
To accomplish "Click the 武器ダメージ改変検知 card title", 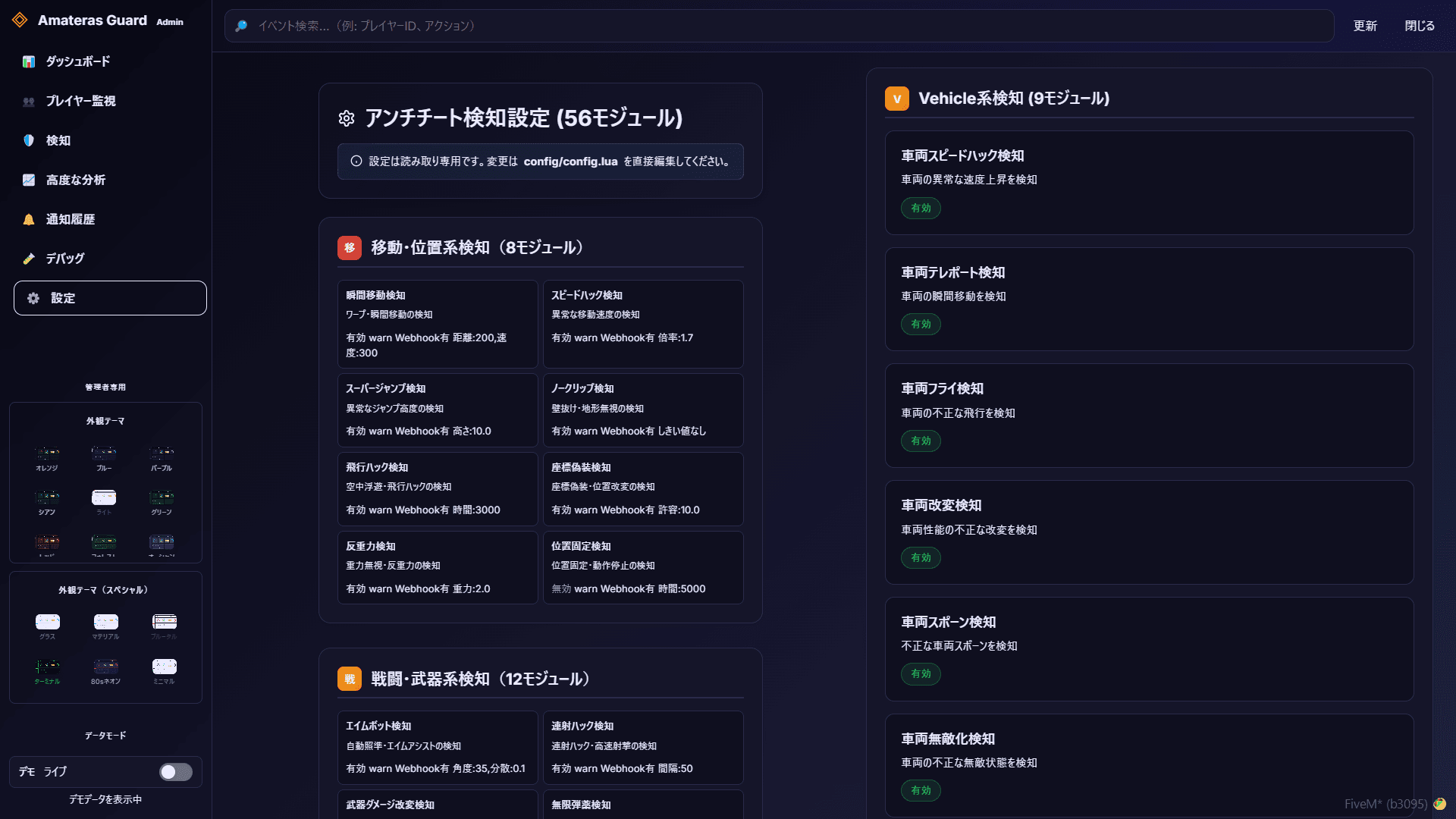I will point(390,805).
